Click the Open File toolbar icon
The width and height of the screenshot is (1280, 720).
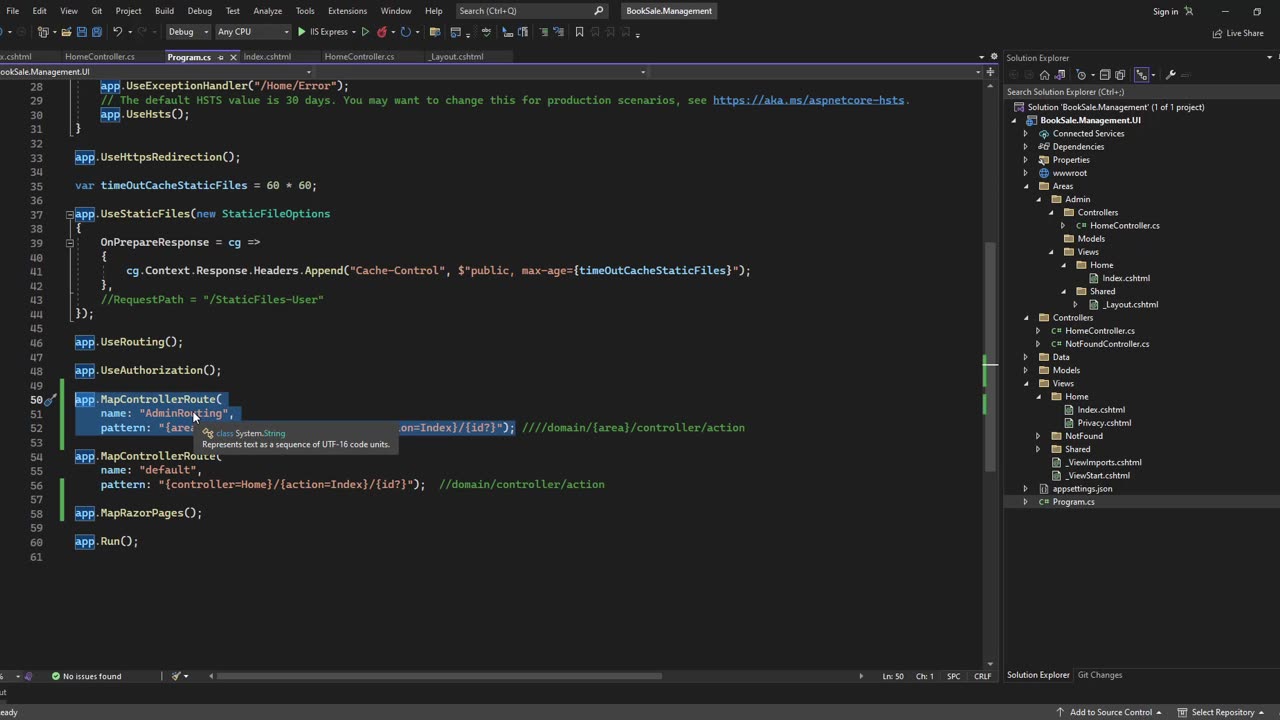coord(67,32)
